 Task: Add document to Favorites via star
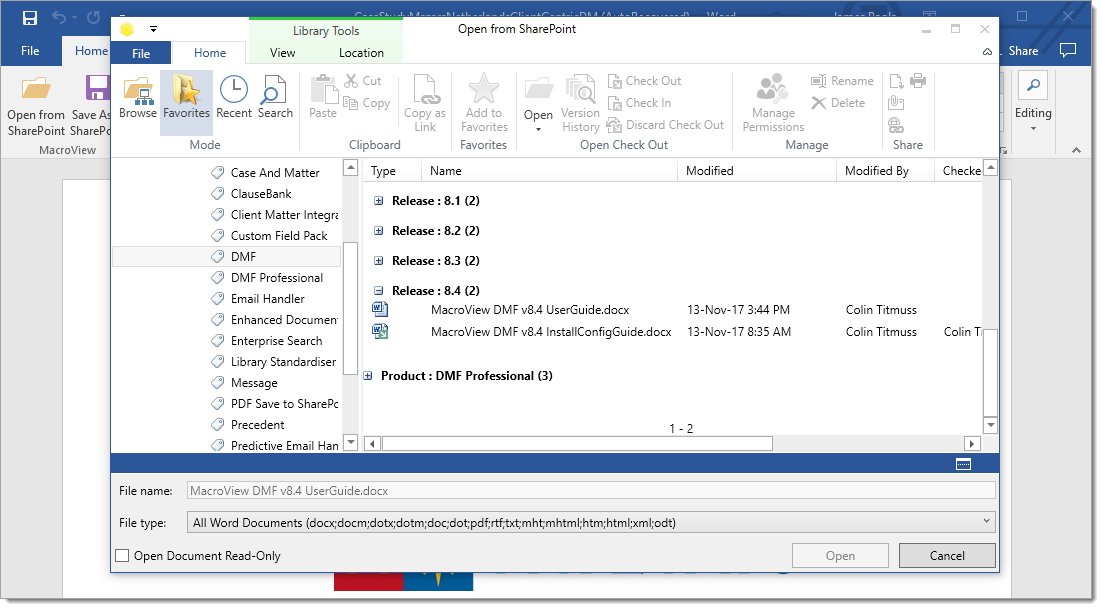pos(484,103)
